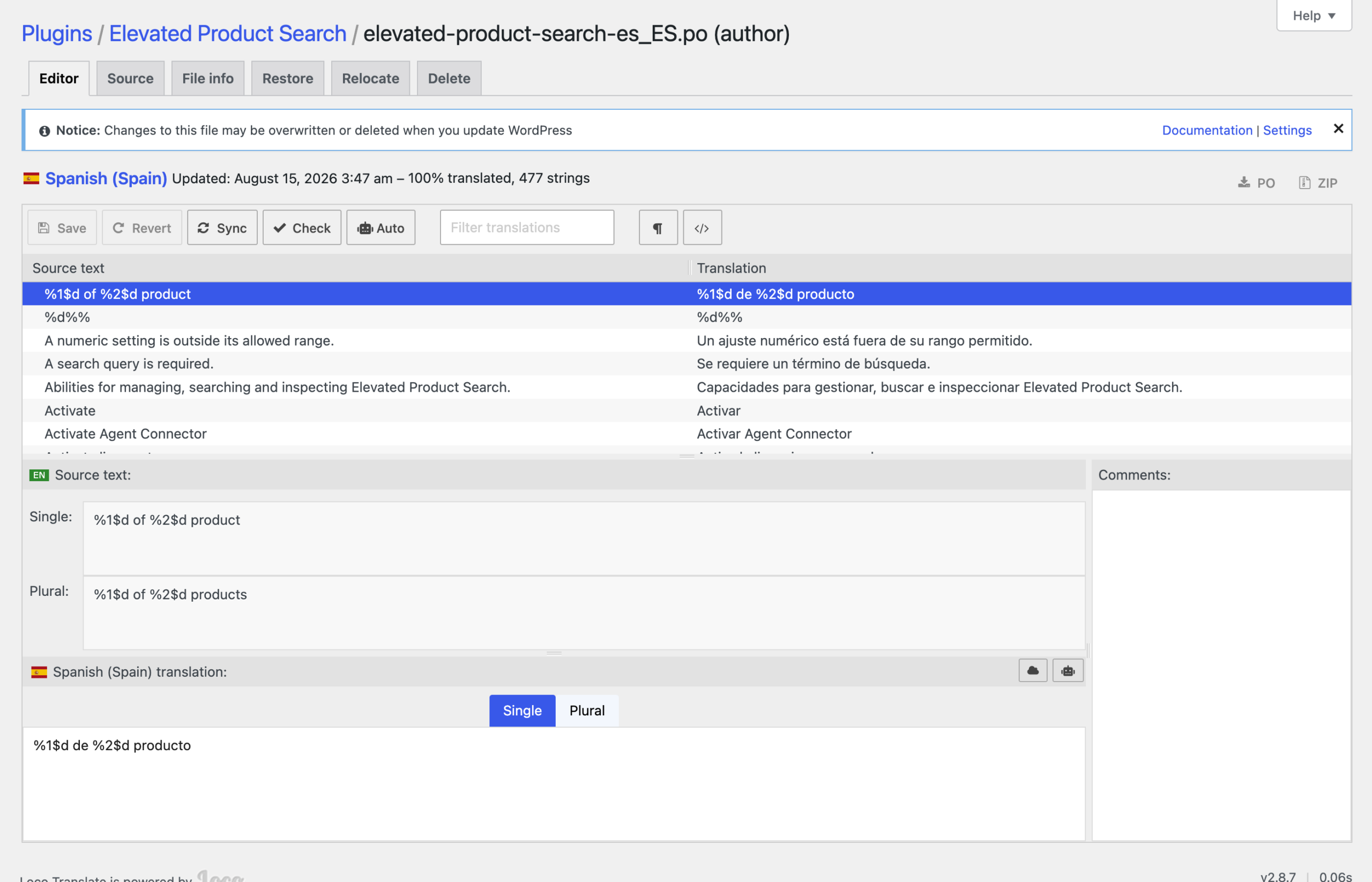Switch to the Editor tab
The image size is (1372, 882).
(59, 78)
